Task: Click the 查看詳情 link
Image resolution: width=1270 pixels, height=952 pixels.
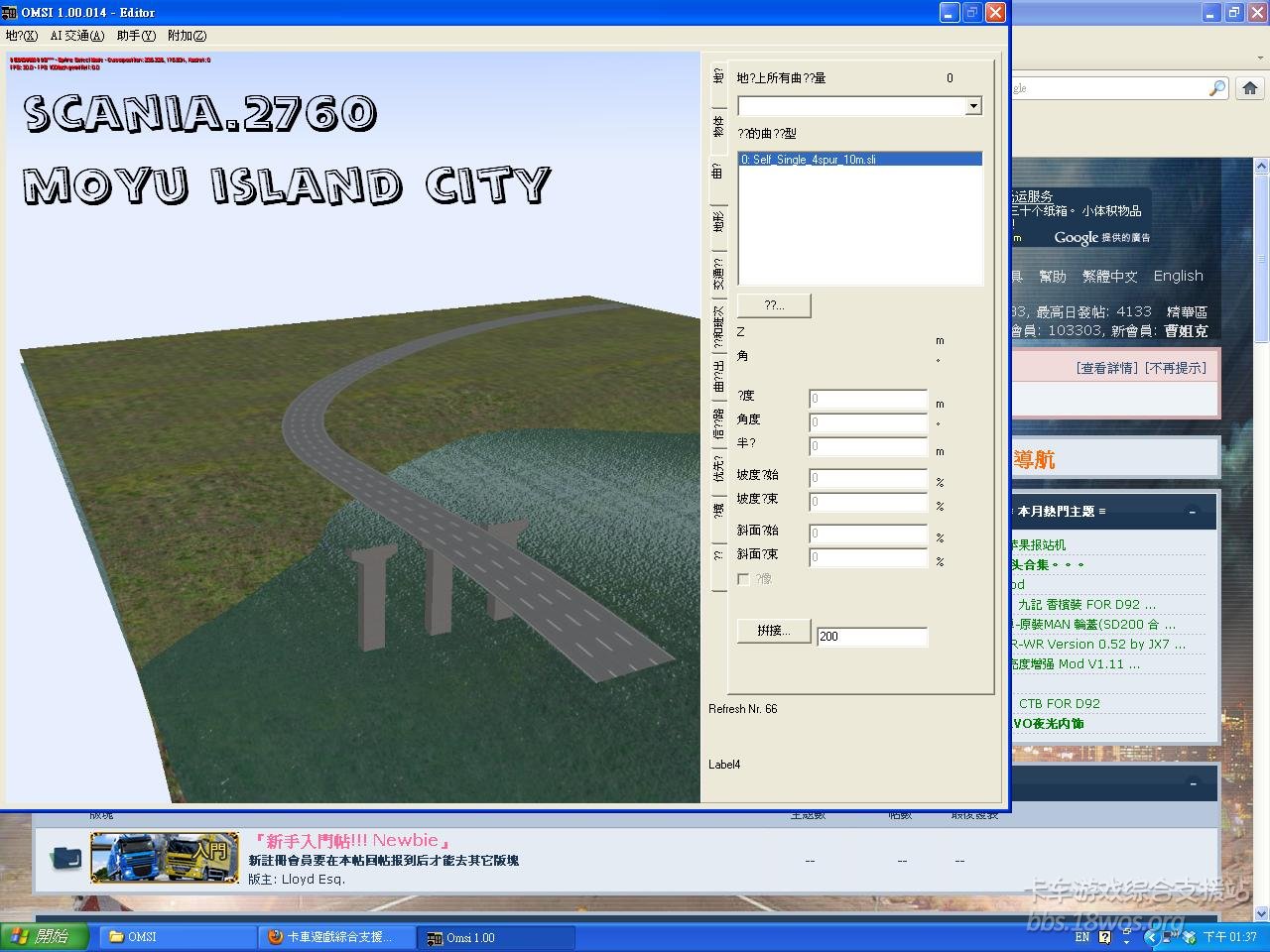Action: pos(1108,368)
